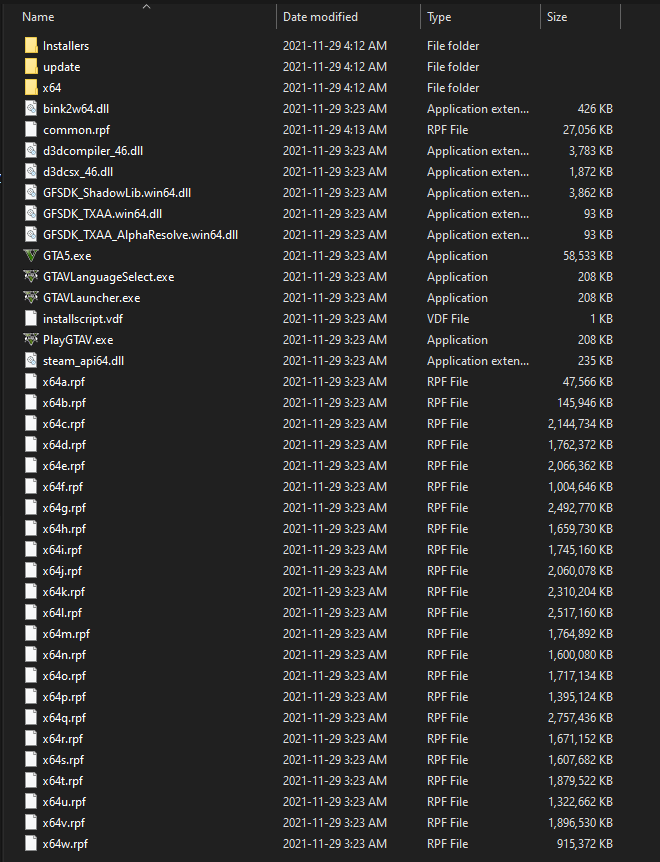Click the File folder type of Installers
Viewport: 660px width, 862px height.
pyautogui.click(x=453, y=46)
